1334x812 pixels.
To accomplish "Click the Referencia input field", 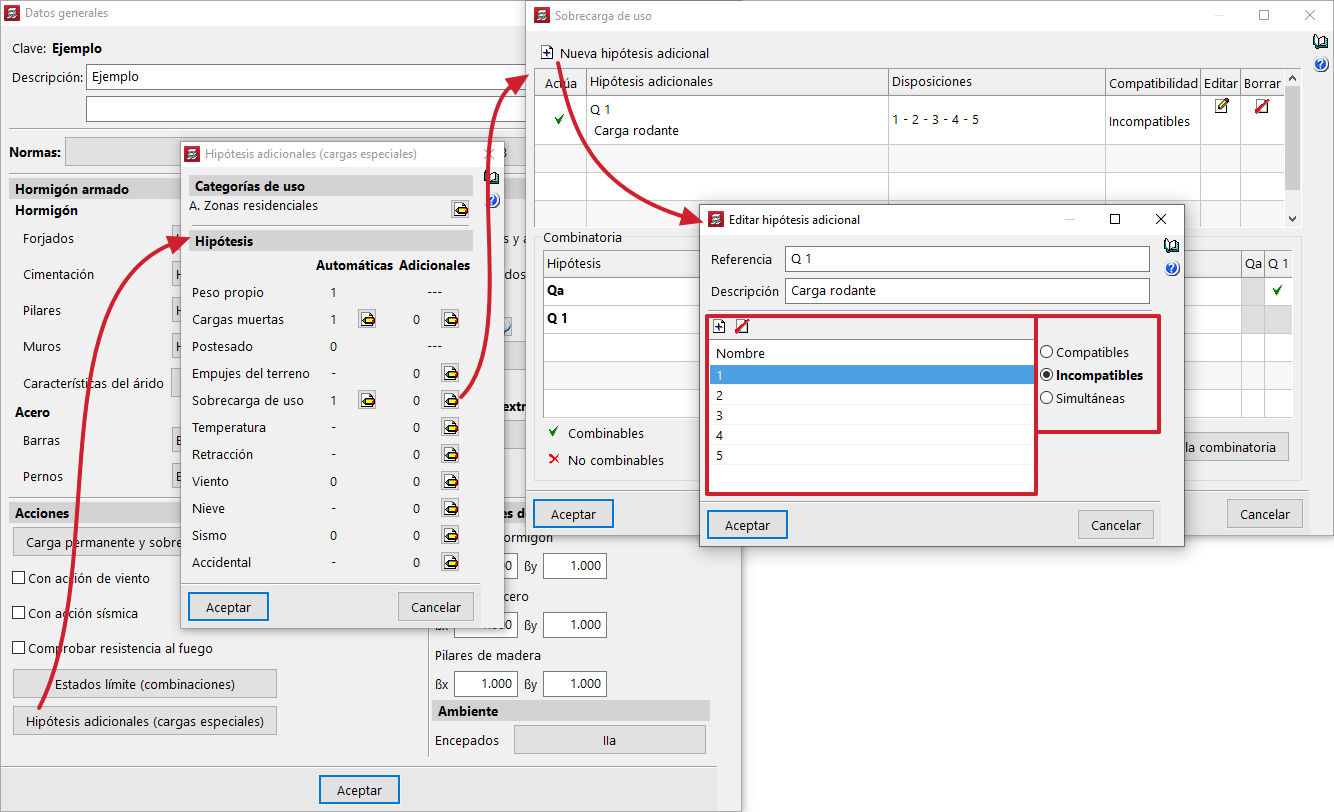I will coord(966,259).
